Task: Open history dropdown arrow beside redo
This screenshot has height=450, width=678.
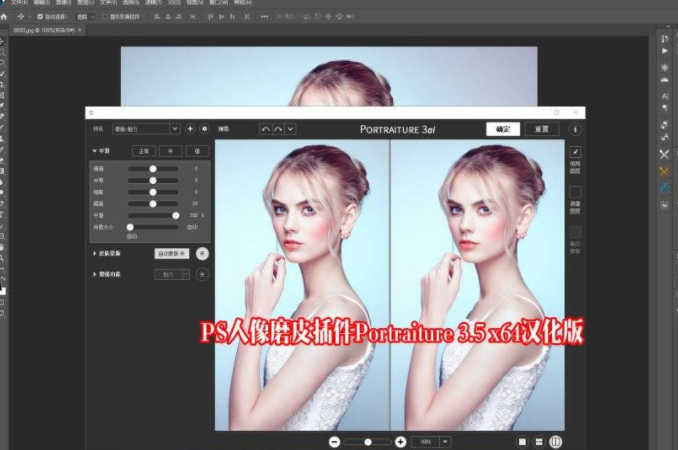Action: 291,129
